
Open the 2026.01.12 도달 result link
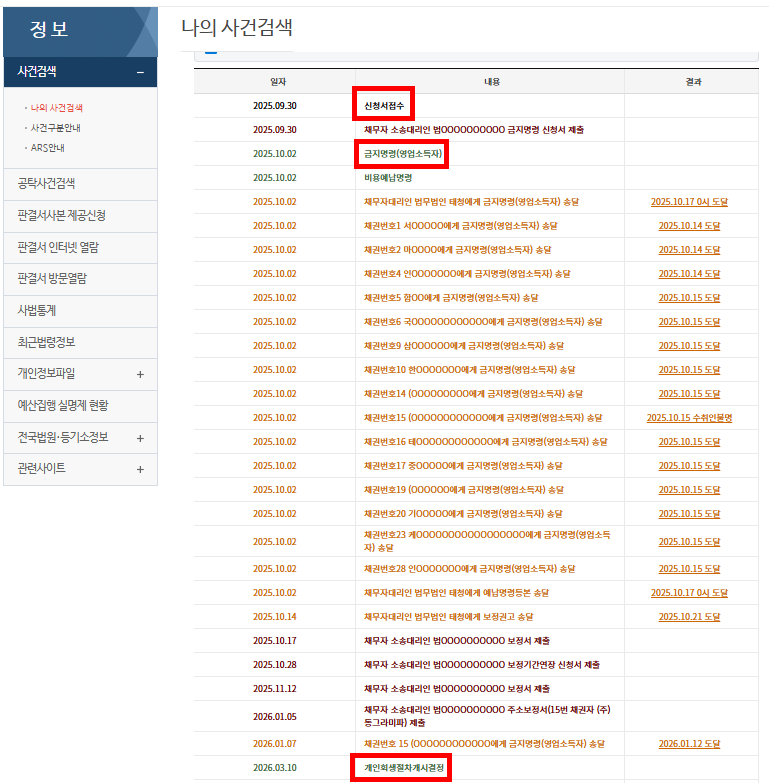pyautogui.click(x=689, y=744)
